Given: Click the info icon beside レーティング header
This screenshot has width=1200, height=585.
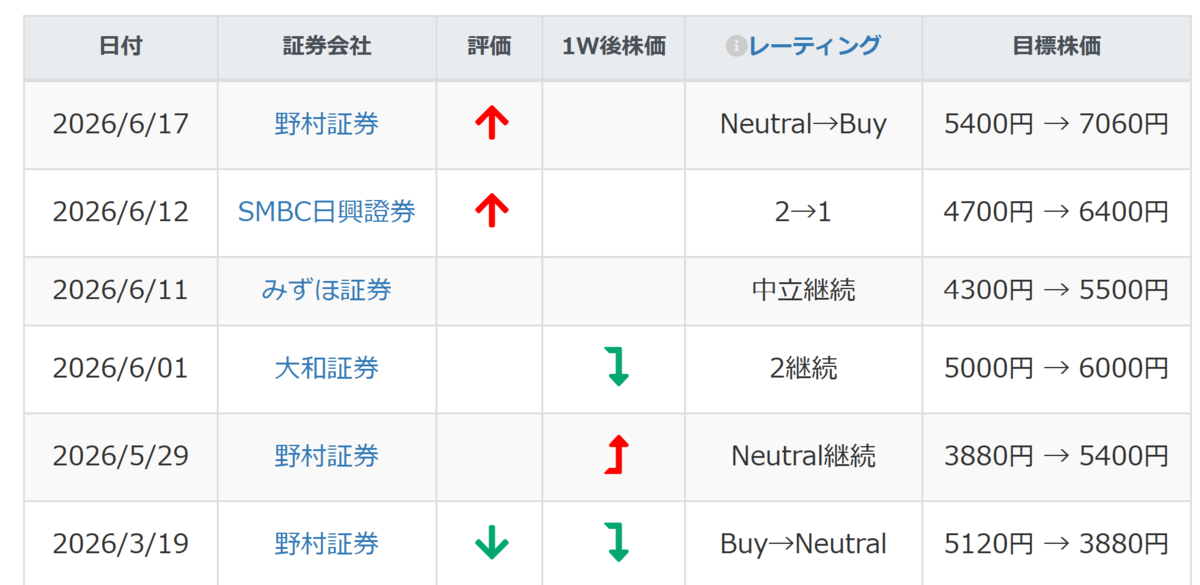Looking at the screenshot, I should [x=736, y=46].
